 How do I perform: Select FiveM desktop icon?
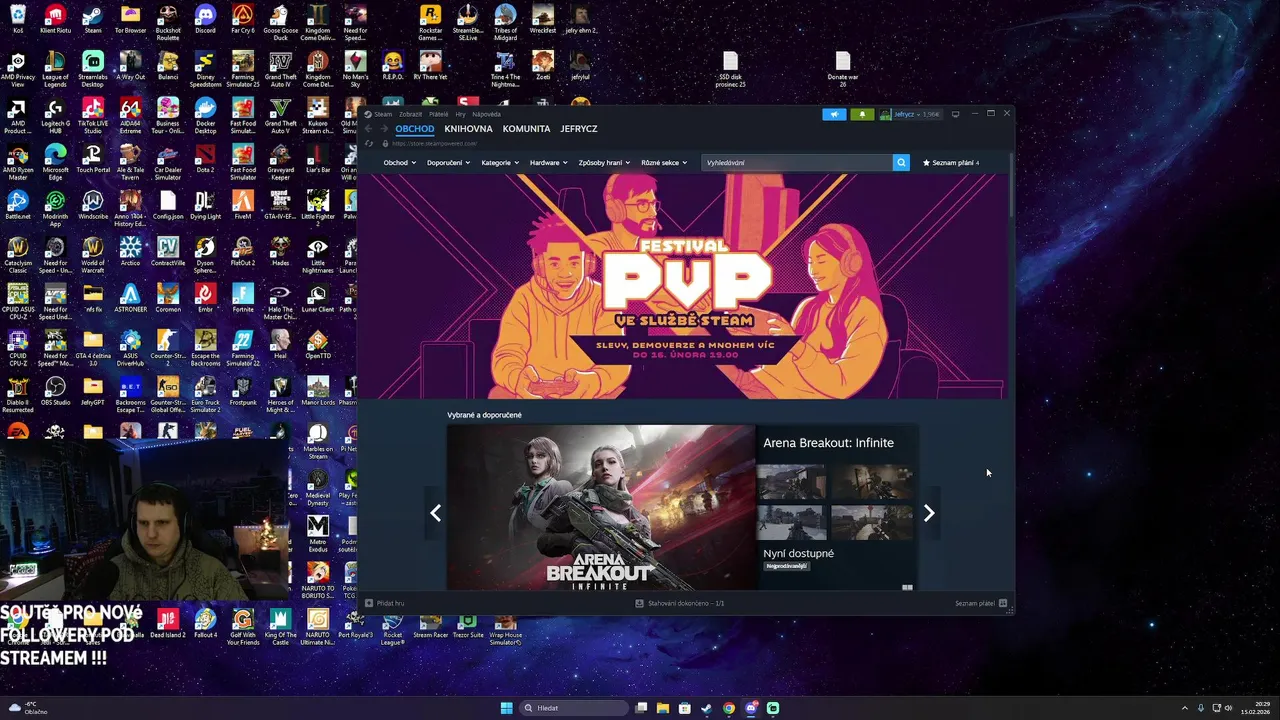click(x=243, y=205)
